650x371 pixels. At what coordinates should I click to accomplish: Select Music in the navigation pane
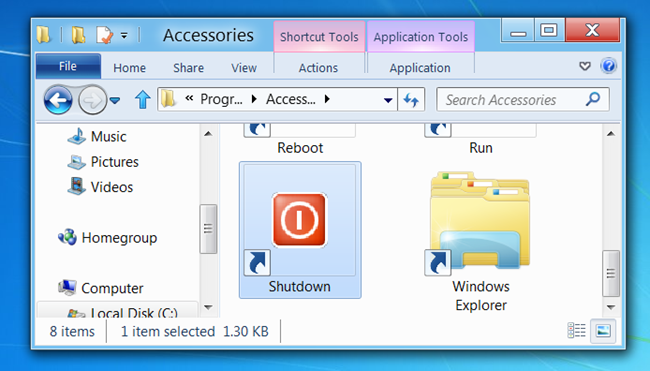pos(108,136)
